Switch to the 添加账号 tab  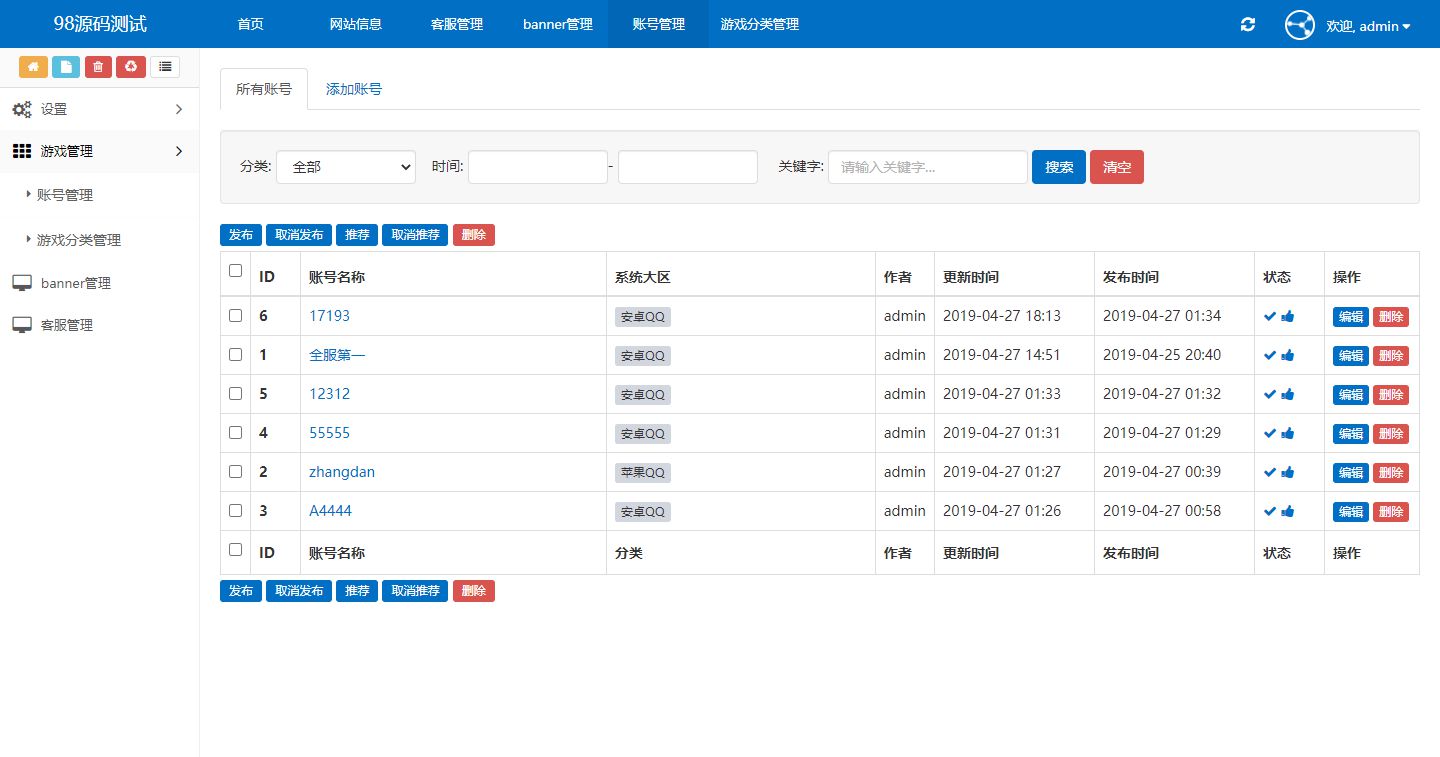tap(354, 89)
